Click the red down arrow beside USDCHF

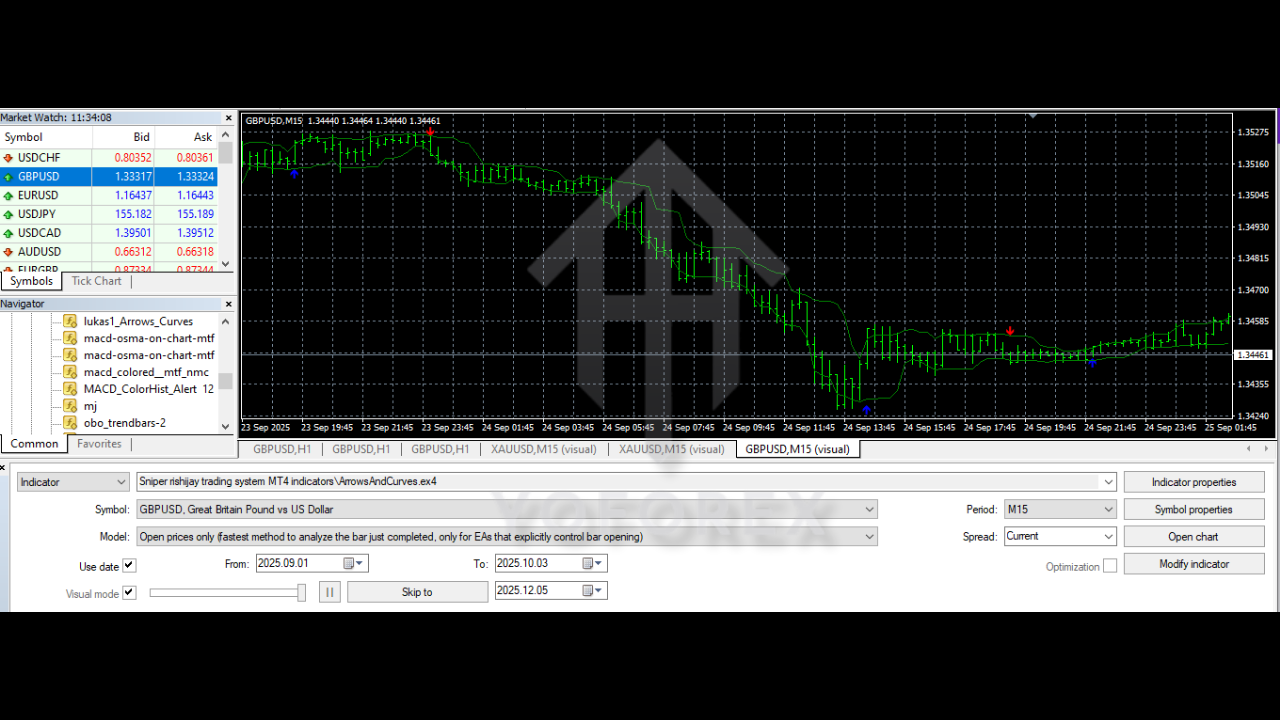[x=9, y=157]
